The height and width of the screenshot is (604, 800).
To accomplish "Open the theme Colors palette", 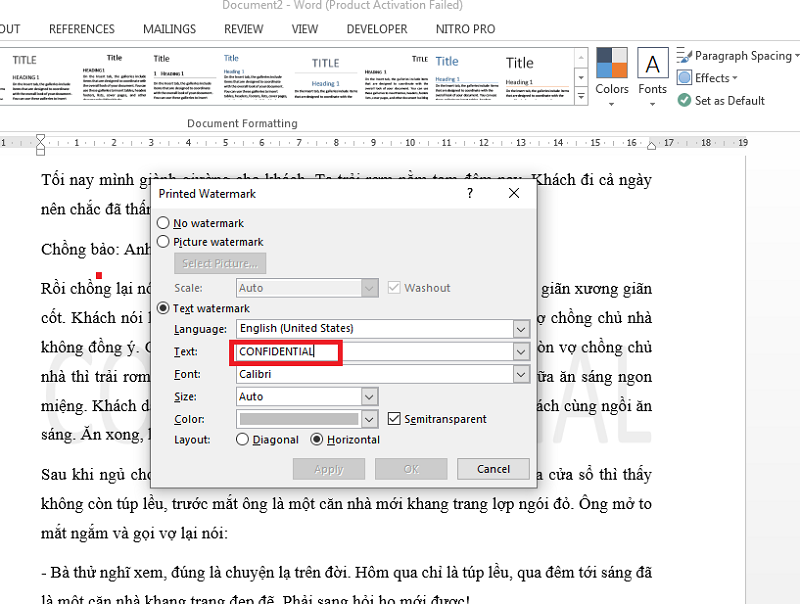I will click(x=612, y=77).
